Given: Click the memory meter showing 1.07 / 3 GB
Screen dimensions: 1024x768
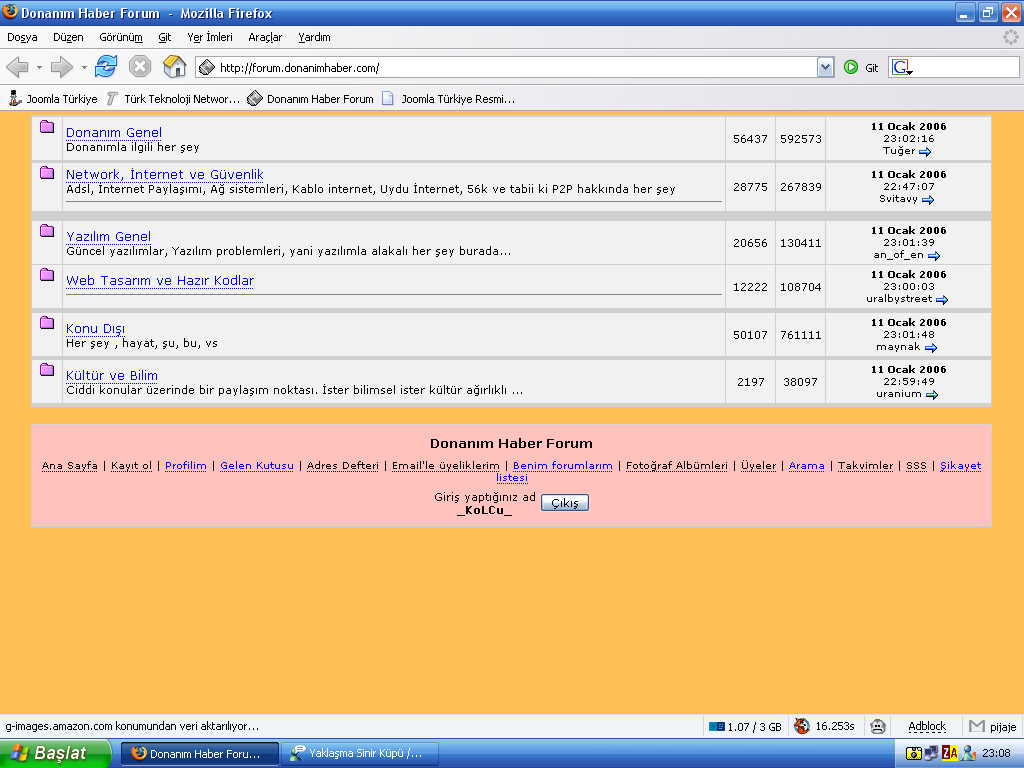Looking at the screenshot, I should (x=745, y=726).
